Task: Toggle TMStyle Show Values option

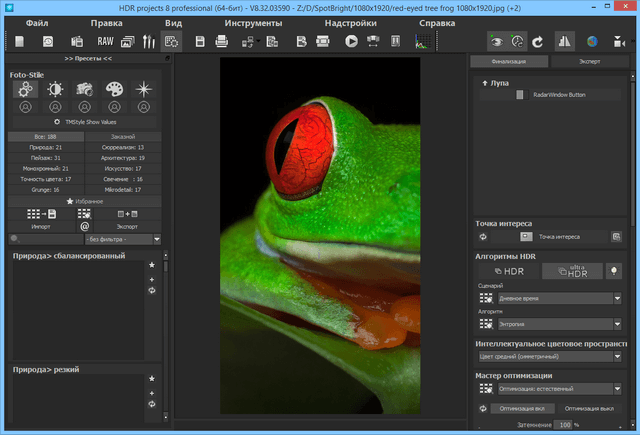Action: (x=55, y=121)
